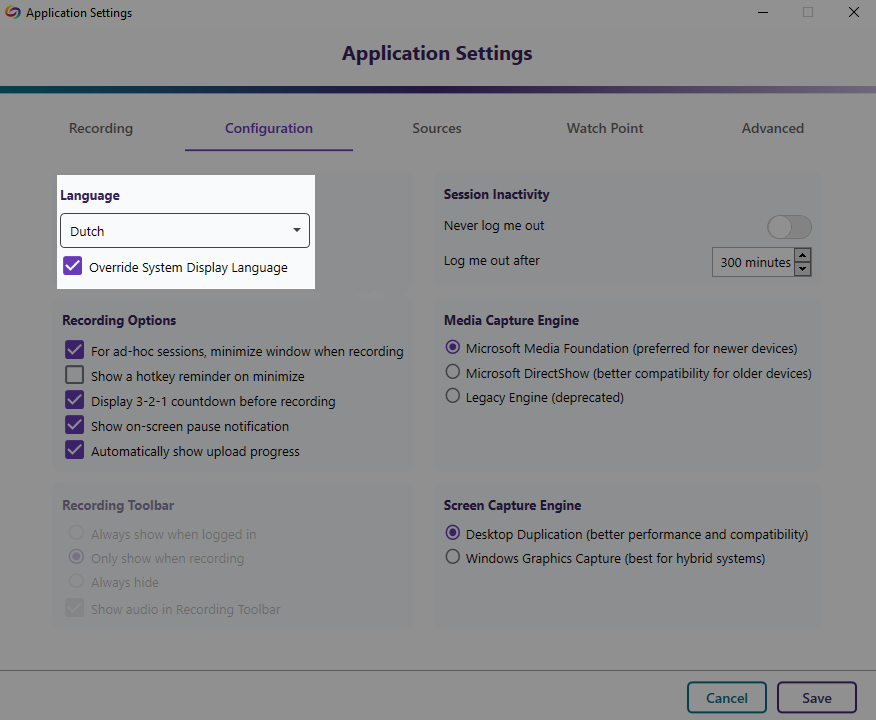Click the Save button
The image size is (876, 720).
pos(816,697)
